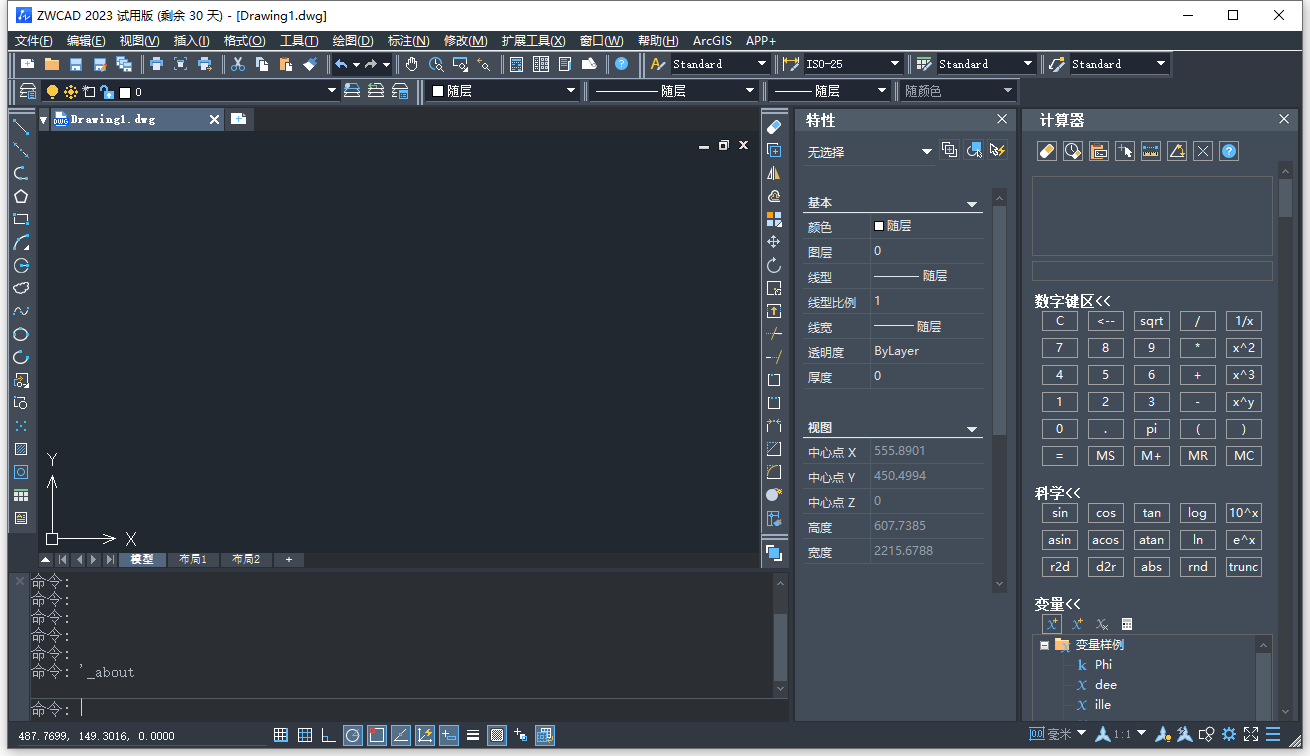The height and width of the screenshot is (756, 1310).
Task: Open the 绘图(D) menu
Action: pos(352,41)
